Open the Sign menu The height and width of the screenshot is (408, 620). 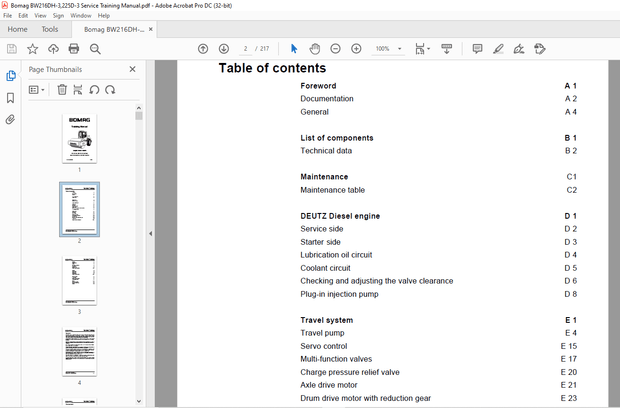point(58,15)
